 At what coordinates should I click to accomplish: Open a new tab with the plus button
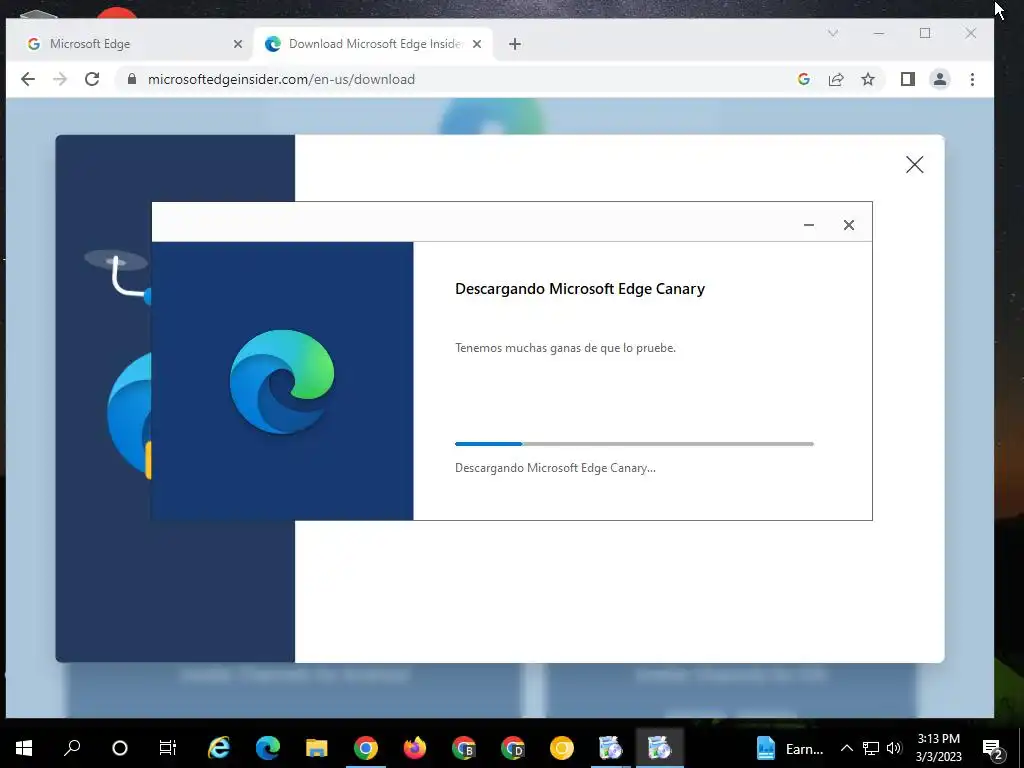515,44
